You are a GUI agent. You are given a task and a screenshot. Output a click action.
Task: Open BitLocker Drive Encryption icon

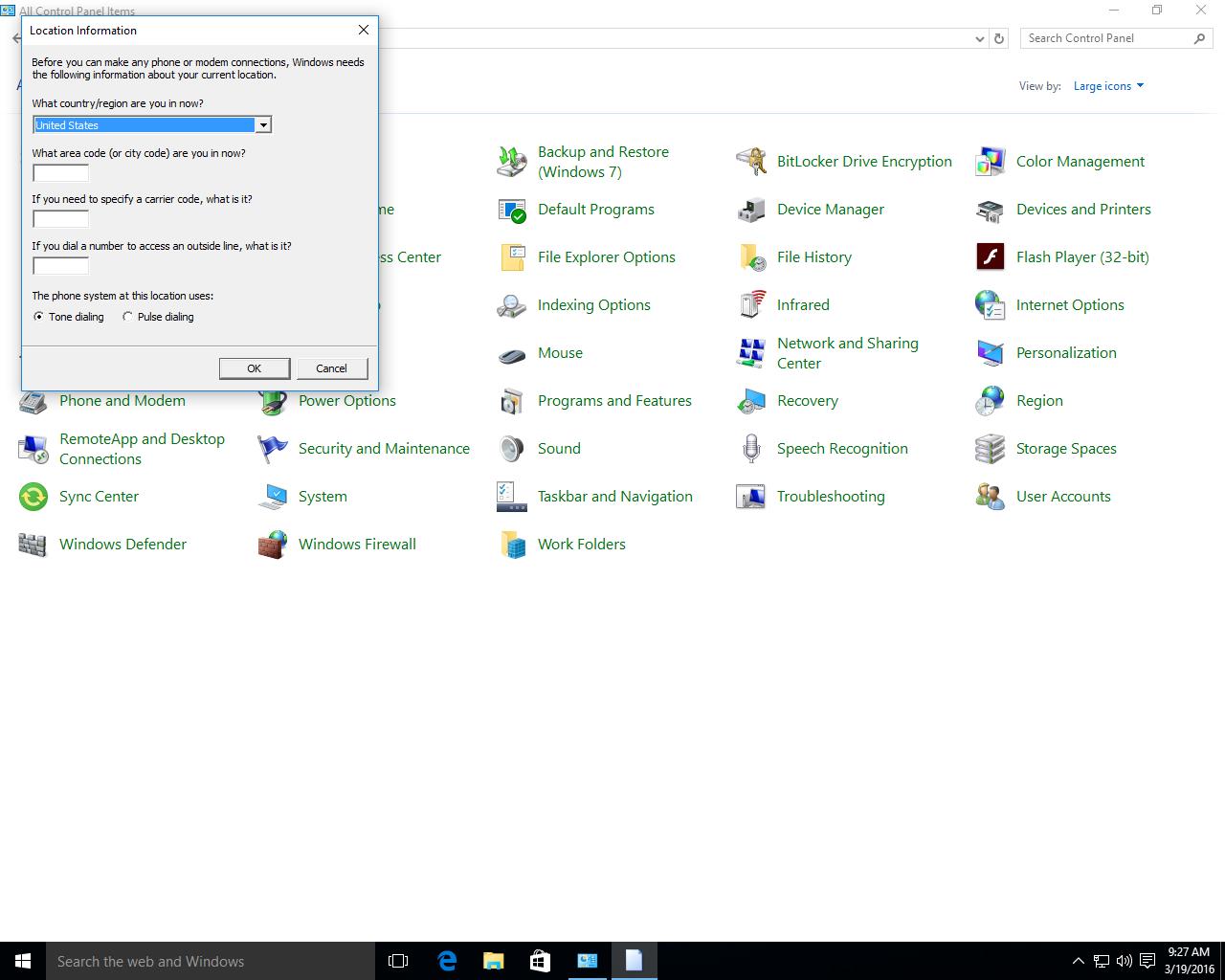pos(751,162)
